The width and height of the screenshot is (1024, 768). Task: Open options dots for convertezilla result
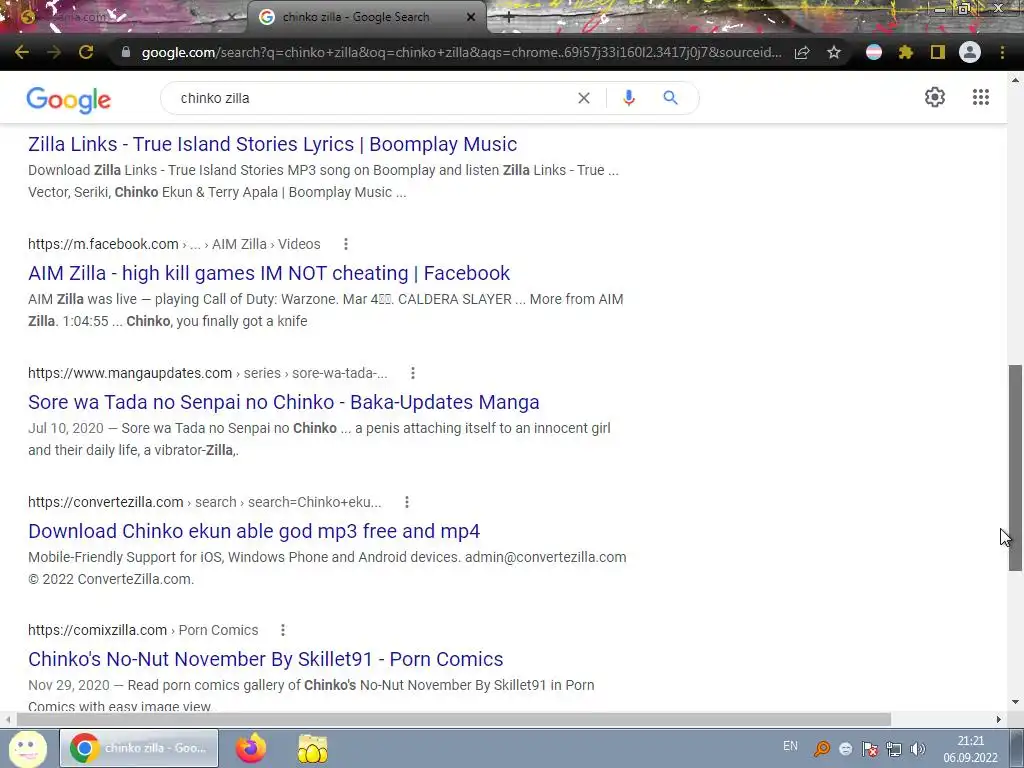[x=406, y=502]
